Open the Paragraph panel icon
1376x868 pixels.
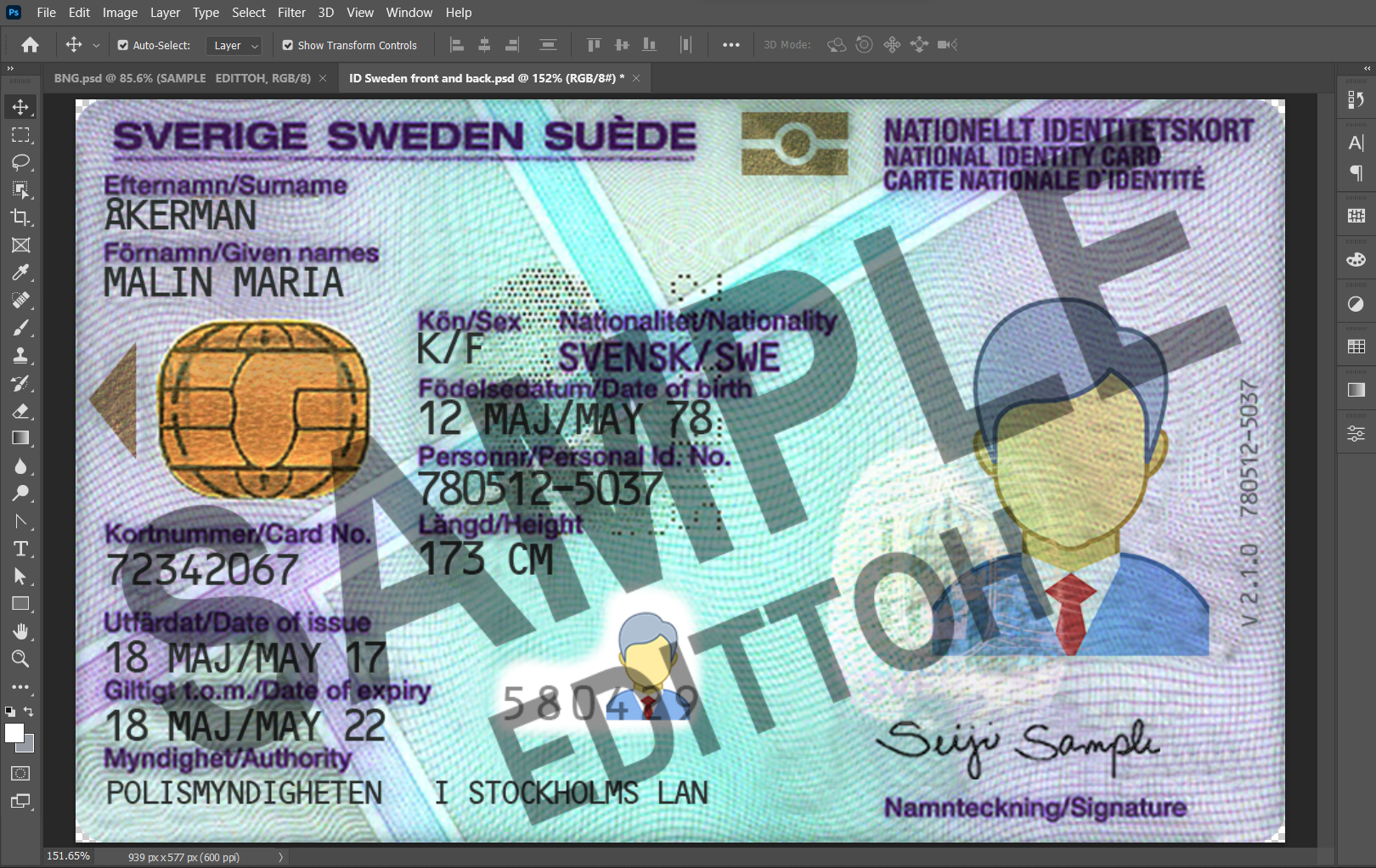(1356, 173)
